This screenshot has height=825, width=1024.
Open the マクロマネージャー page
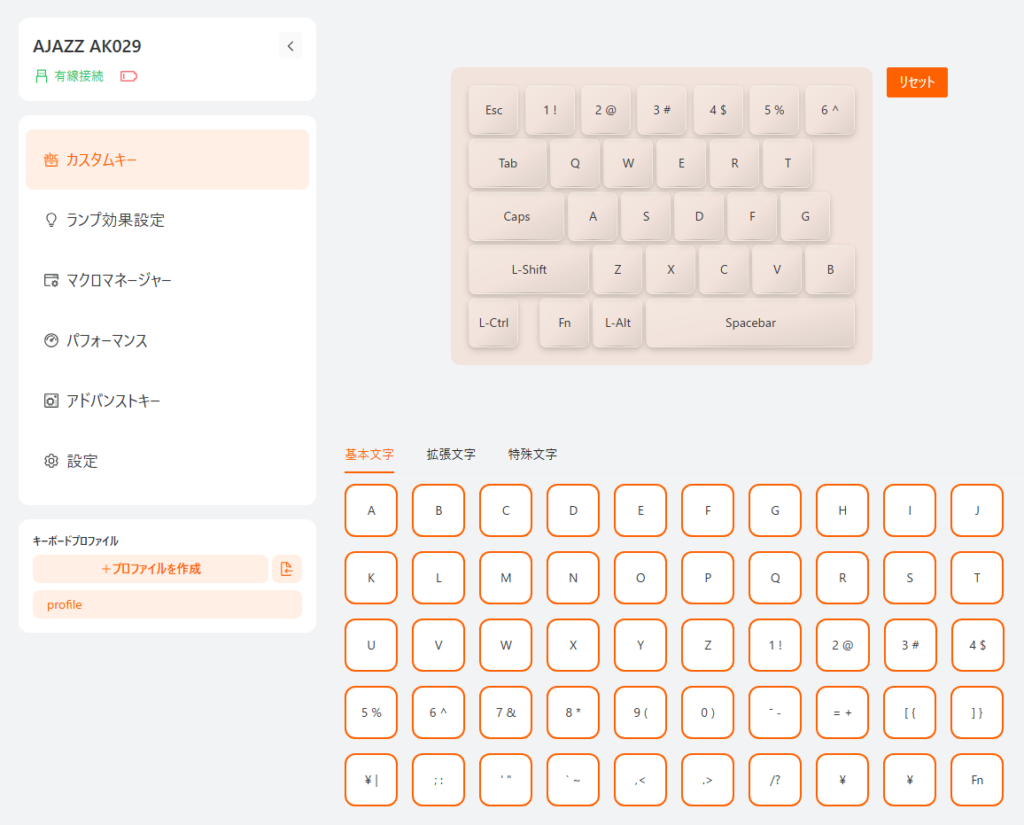coord(167,280)
